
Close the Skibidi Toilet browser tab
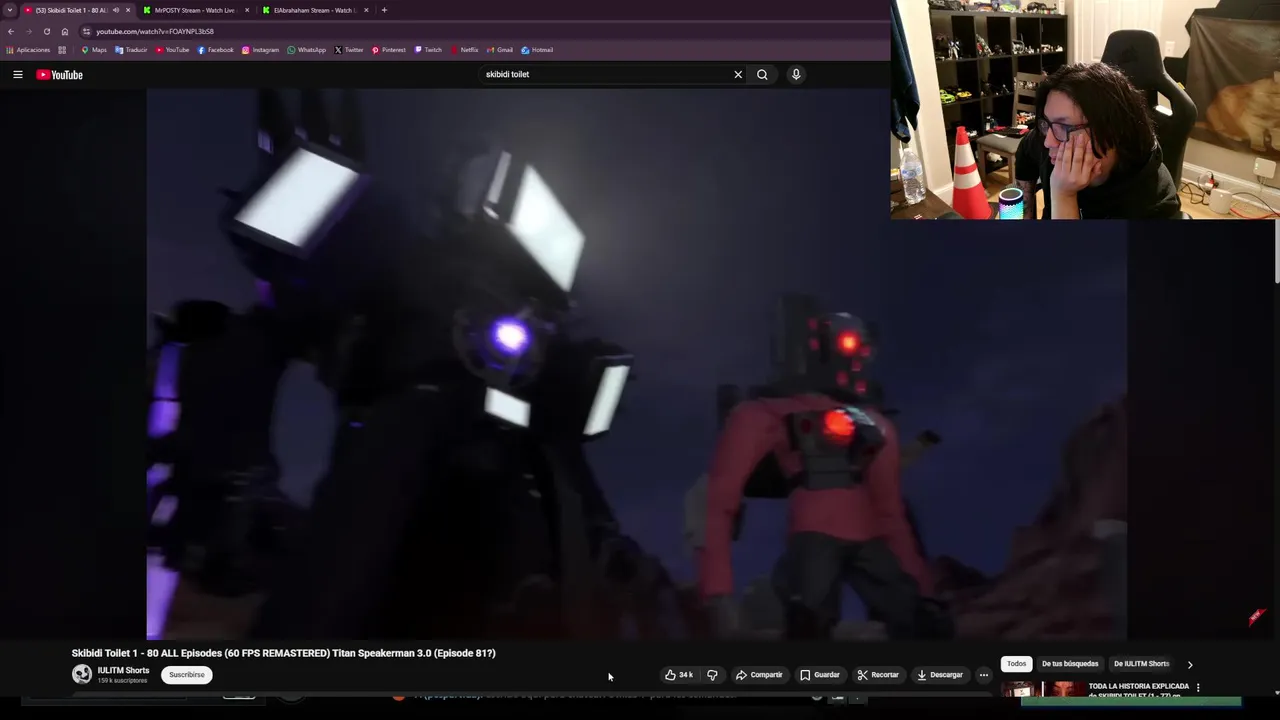pos(128,10)
